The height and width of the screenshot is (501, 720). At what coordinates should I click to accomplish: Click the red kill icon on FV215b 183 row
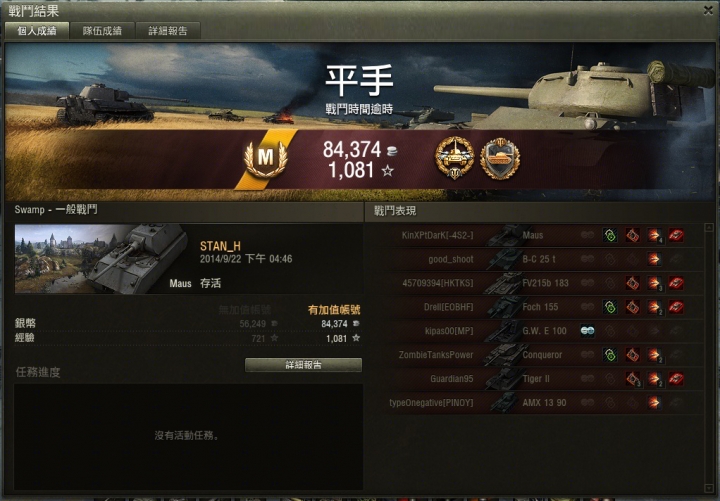pyautogui.click(x=676, y=283)
